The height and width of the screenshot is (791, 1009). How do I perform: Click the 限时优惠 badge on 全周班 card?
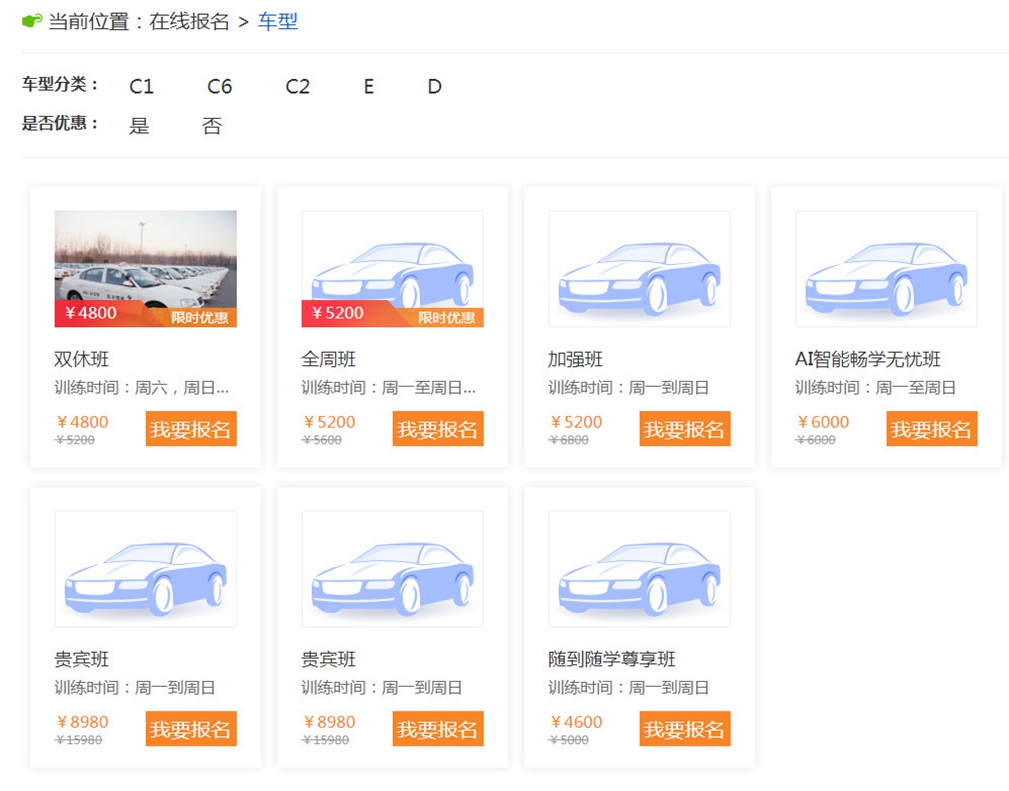coord(446,317)
